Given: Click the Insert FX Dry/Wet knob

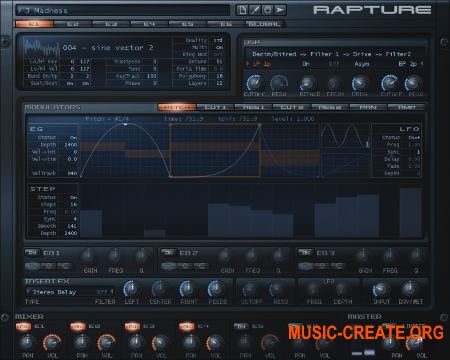Looking at the screenshot, I should click(409, 289).
